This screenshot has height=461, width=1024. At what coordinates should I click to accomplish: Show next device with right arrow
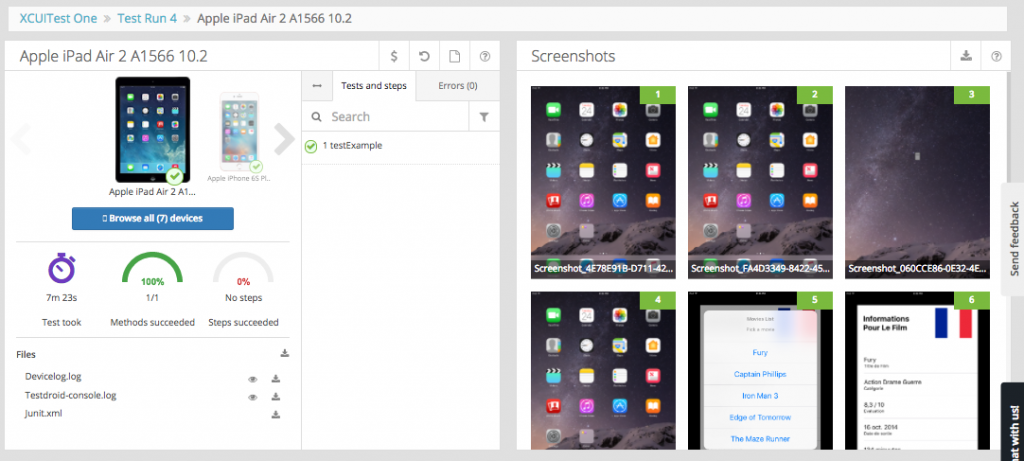click(x=284, y=138)
